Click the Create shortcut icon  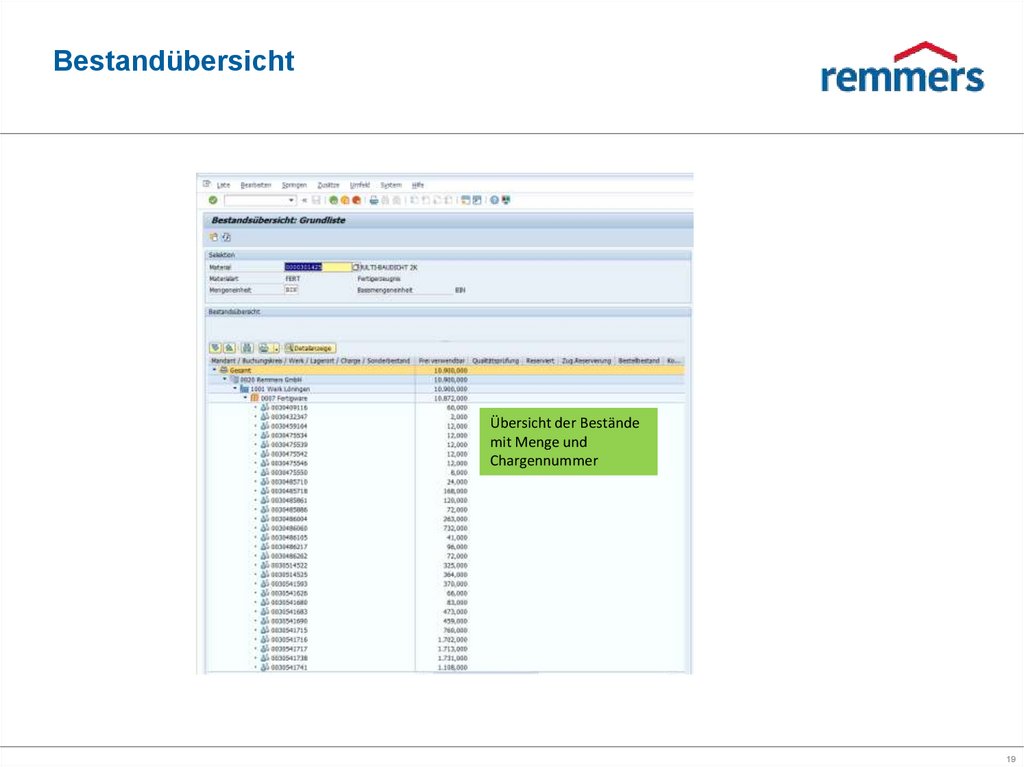point(477,200)
